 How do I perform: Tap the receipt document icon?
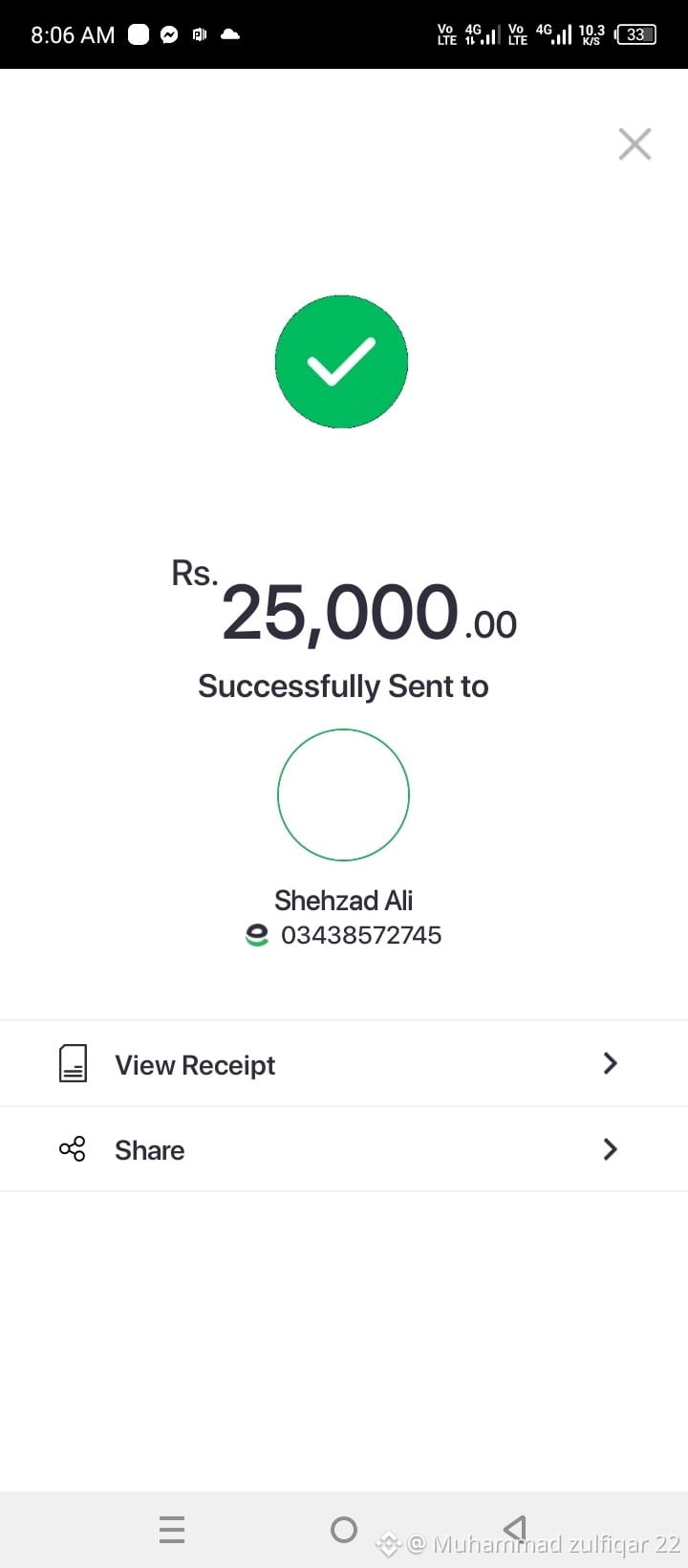74,1063
